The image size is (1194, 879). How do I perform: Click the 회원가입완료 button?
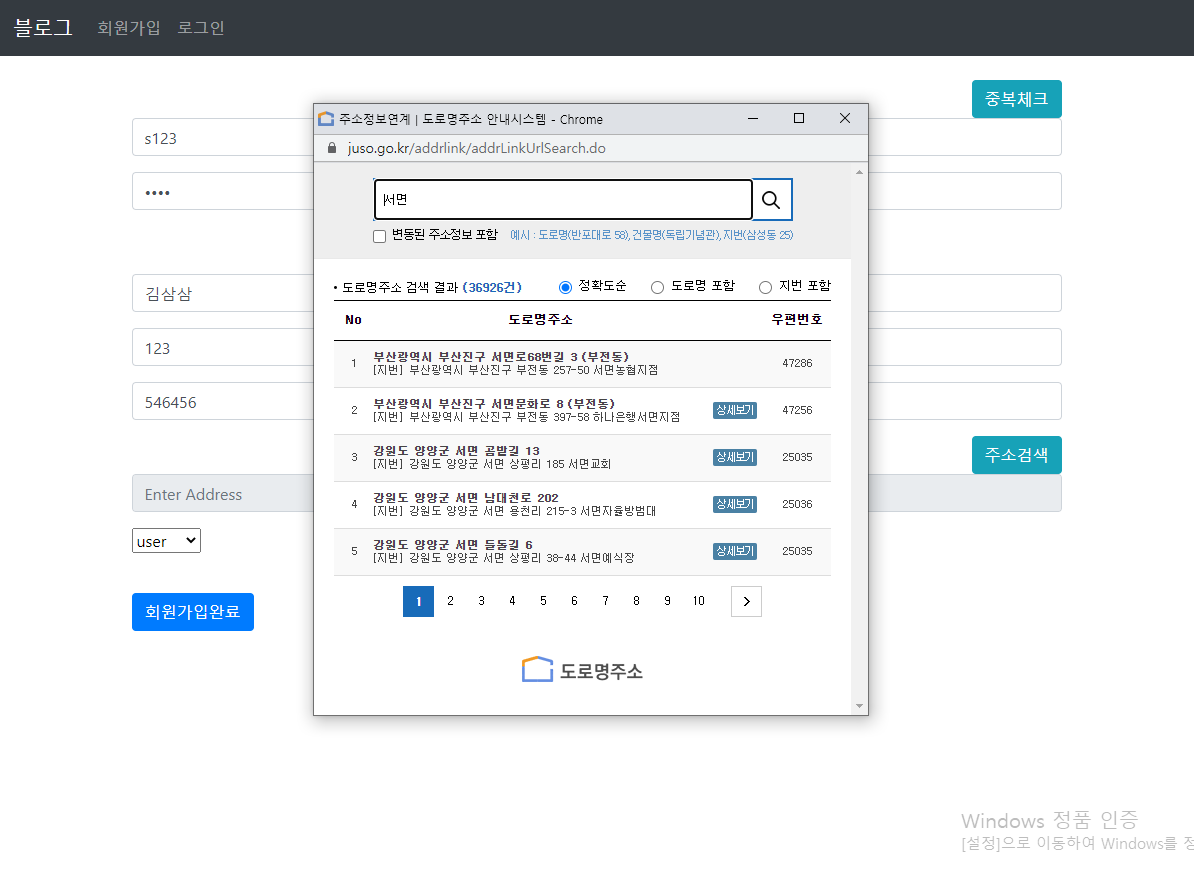192,611
